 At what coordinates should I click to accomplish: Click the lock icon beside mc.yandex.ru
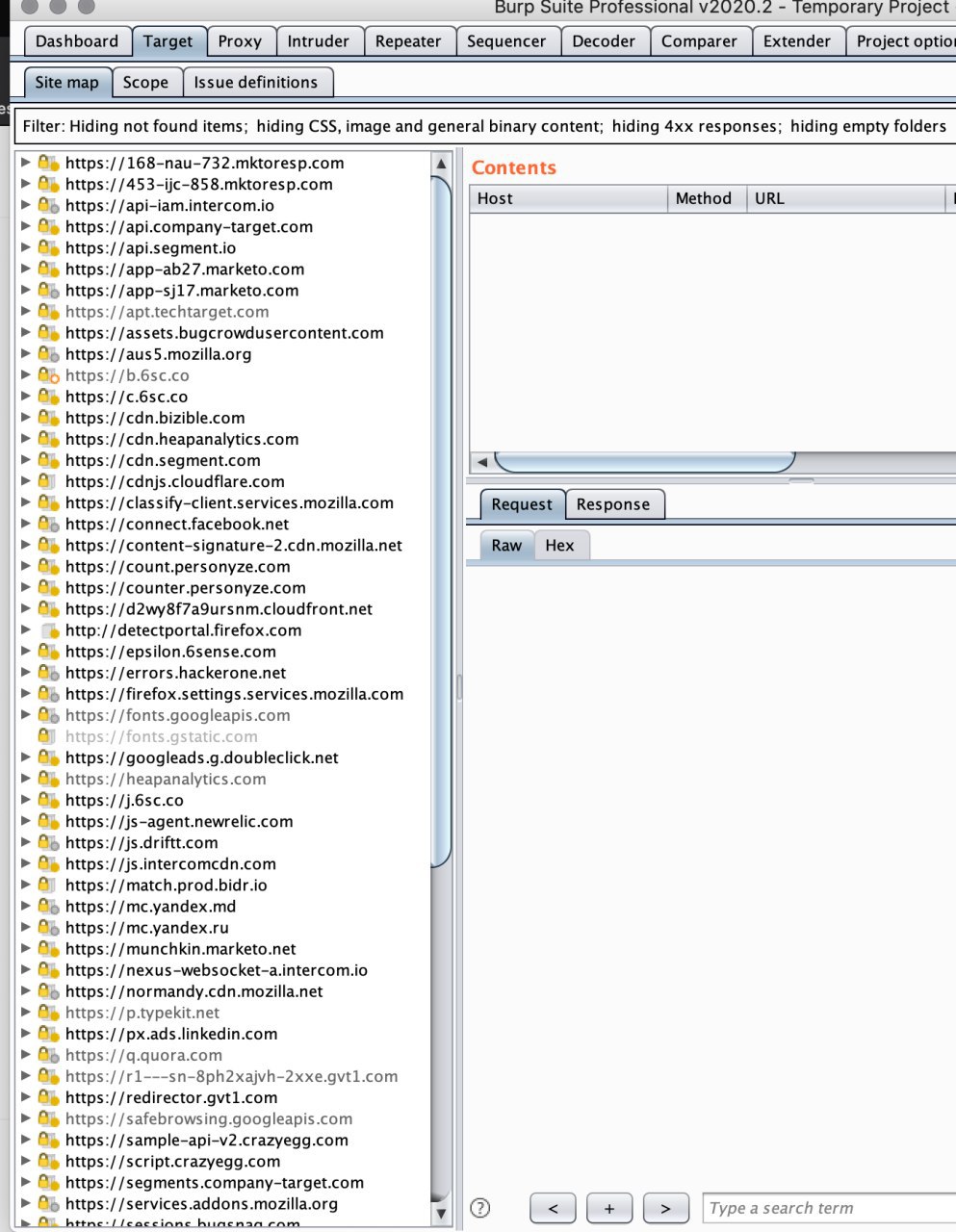pos(48,927)
